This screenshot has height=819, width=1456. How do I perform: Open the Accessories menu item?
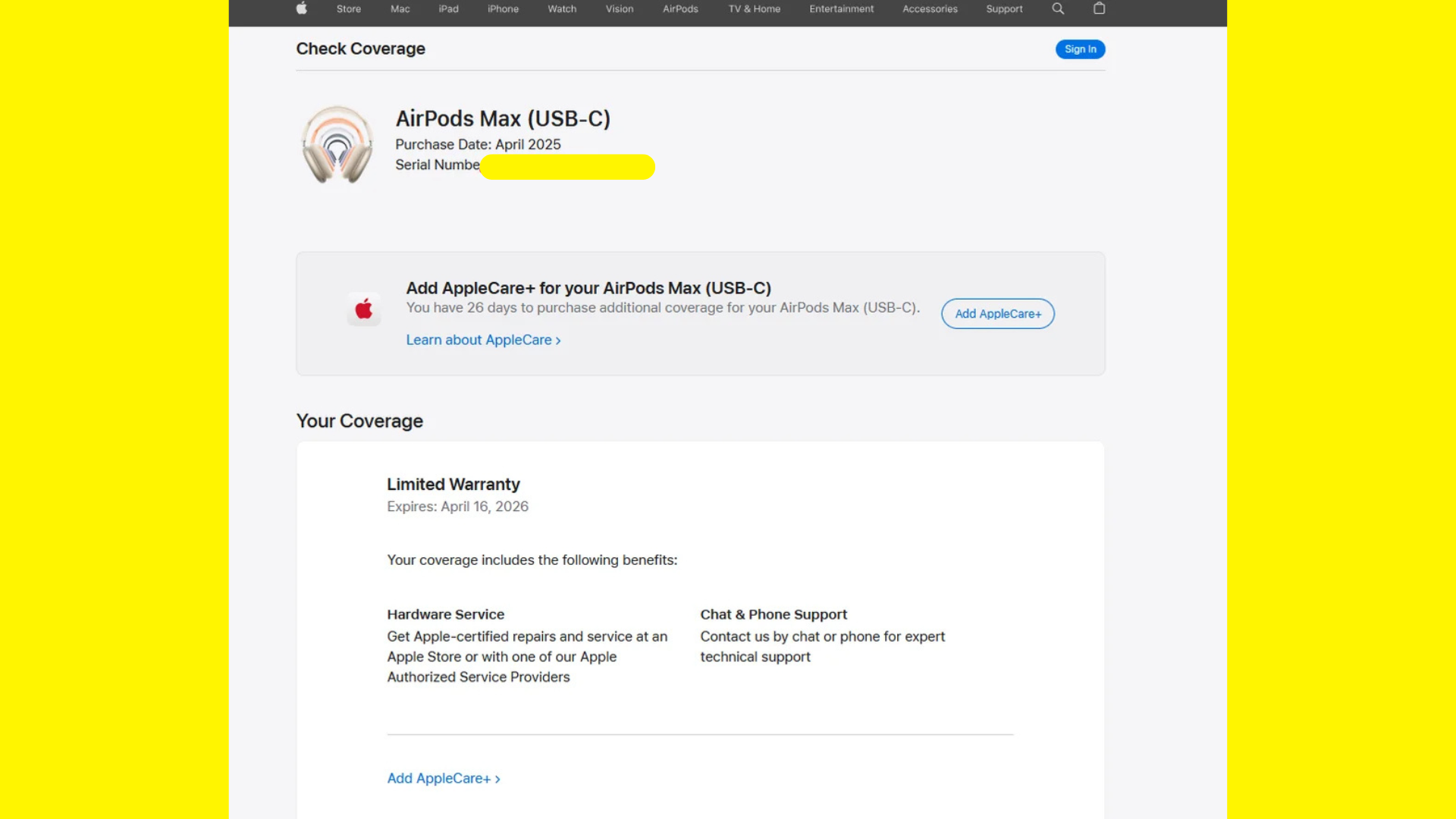click(930, 9)
